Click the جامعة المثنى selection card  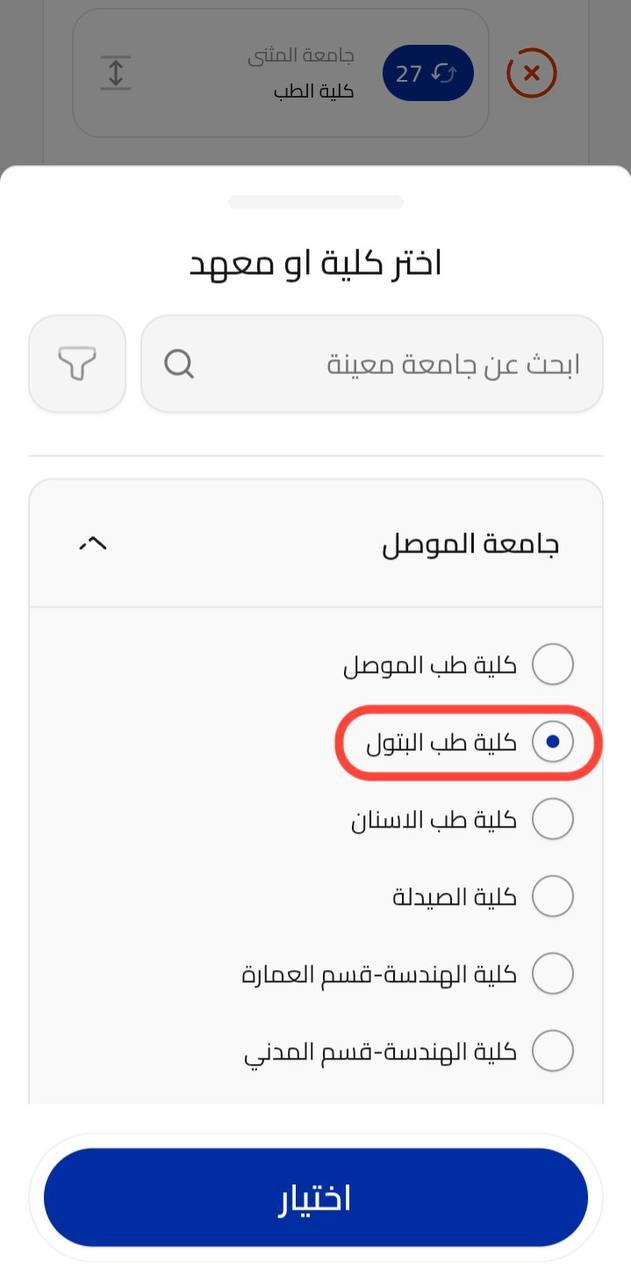[280, 72]
